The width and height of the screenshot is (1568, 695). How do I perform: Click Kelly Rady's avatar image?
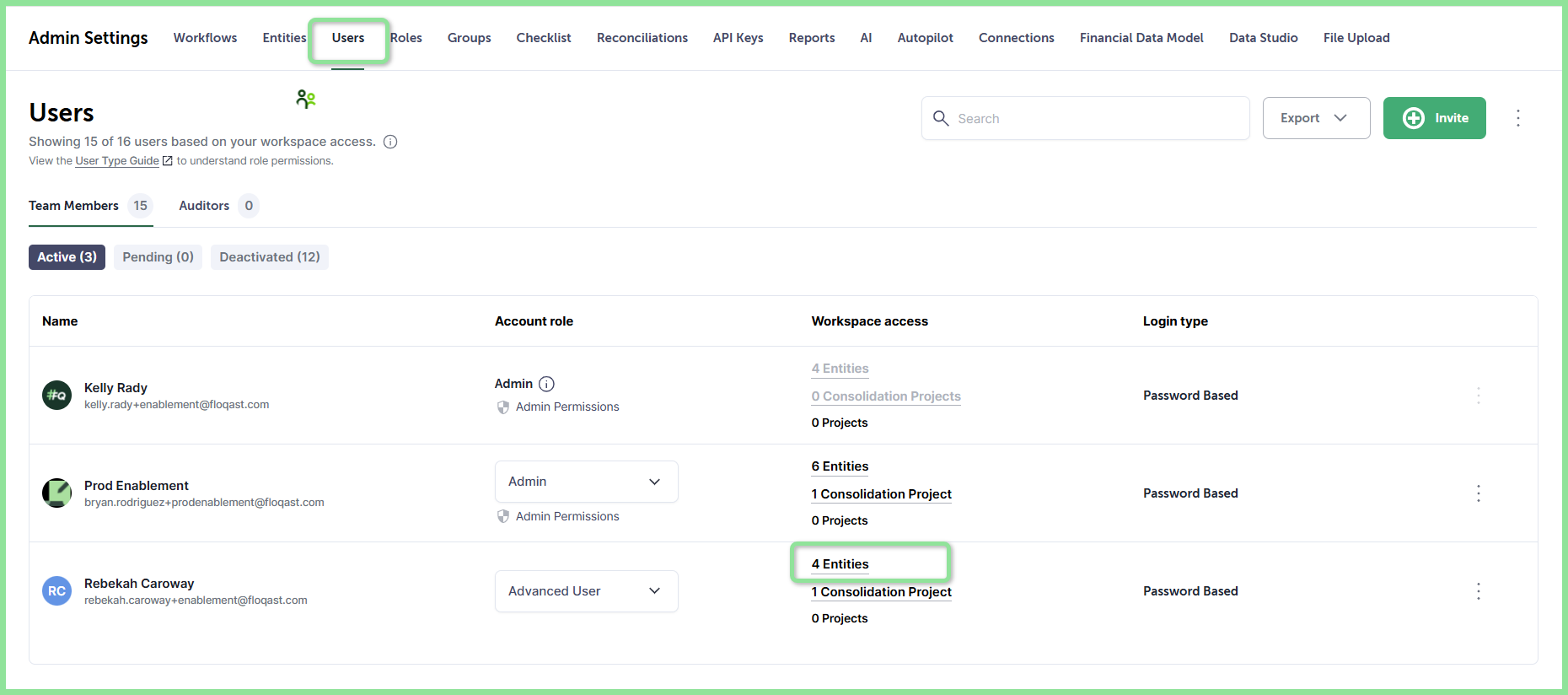click(56, 395)
